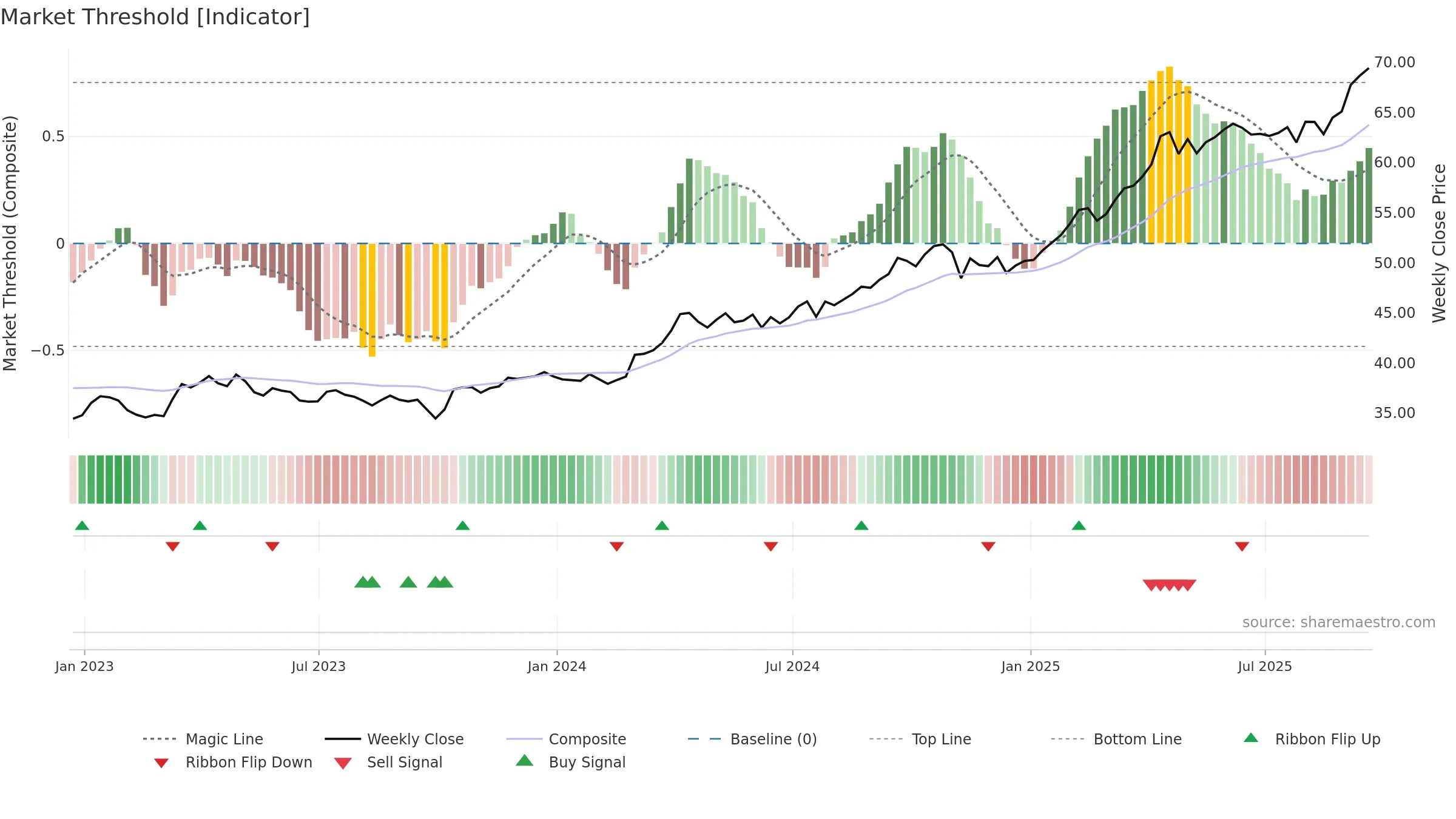Click the ribbon flip up marker near Apr 2023

pyautogui.click(x=200, y=525)
